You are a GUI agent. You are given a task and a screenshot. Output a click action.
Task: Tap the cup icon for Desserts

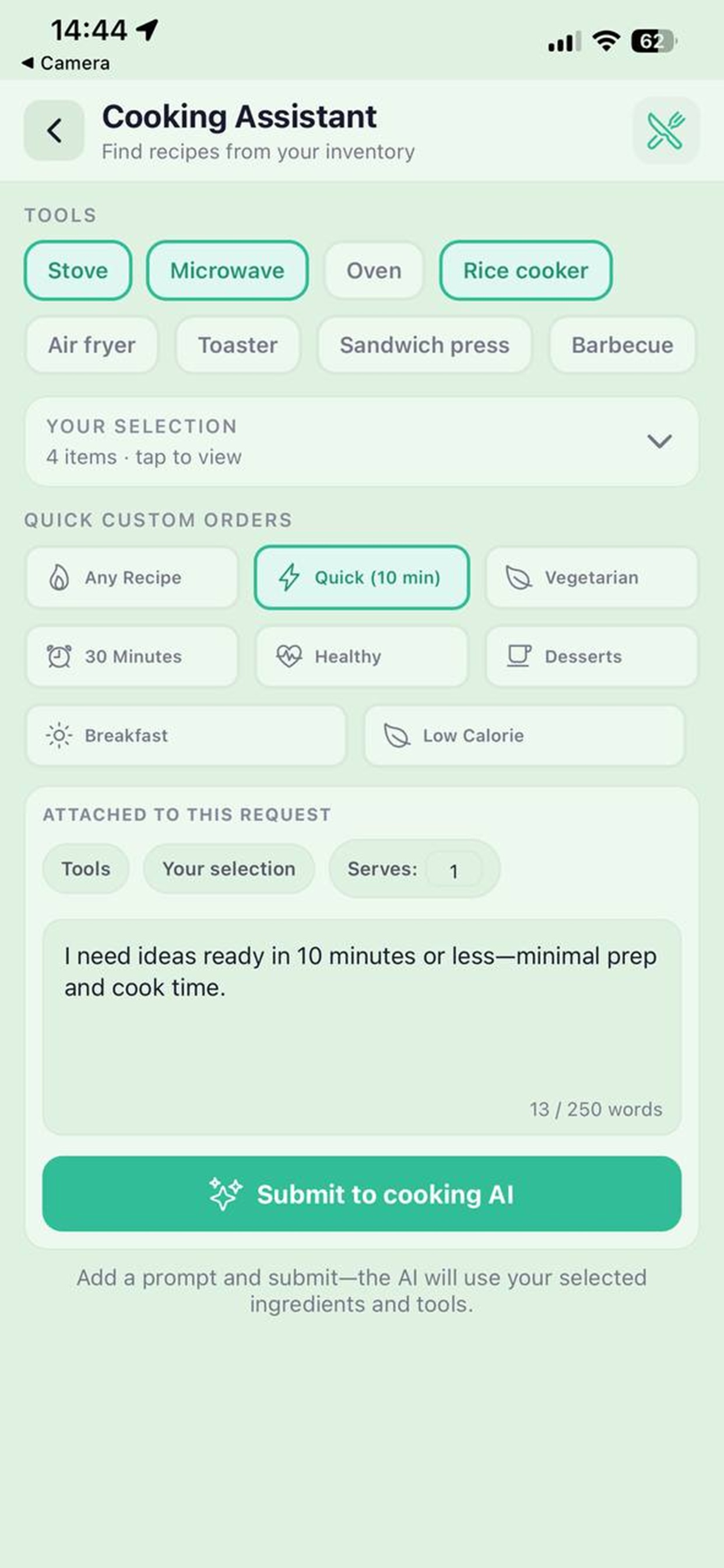[x=519, y=656]
